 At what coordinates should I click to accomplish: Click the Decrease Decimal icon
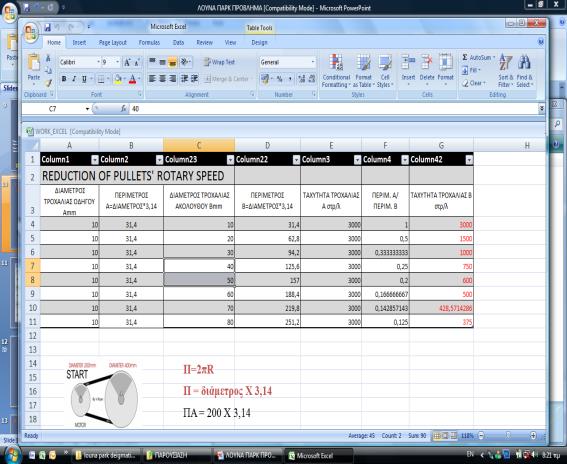click(x=312, y=79)
